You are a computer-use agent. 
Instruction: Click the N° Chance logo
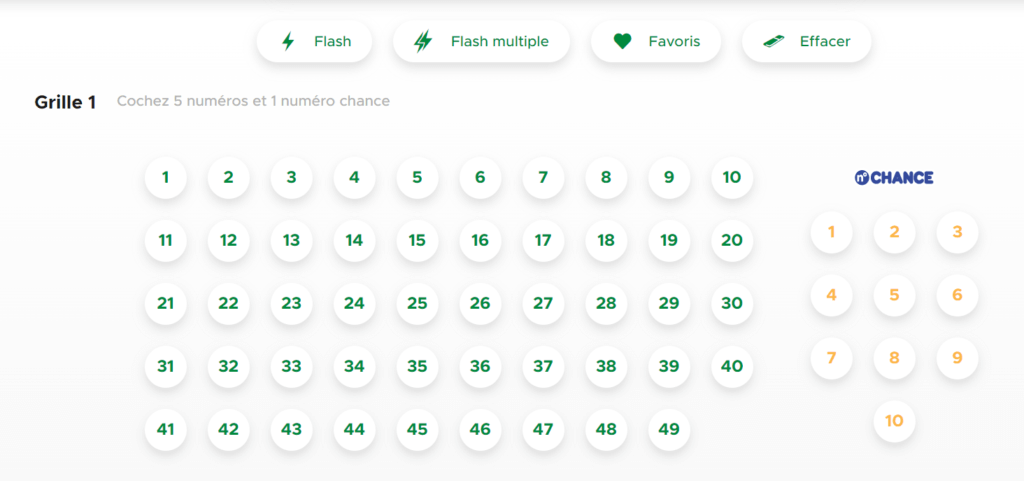point(894,178)
